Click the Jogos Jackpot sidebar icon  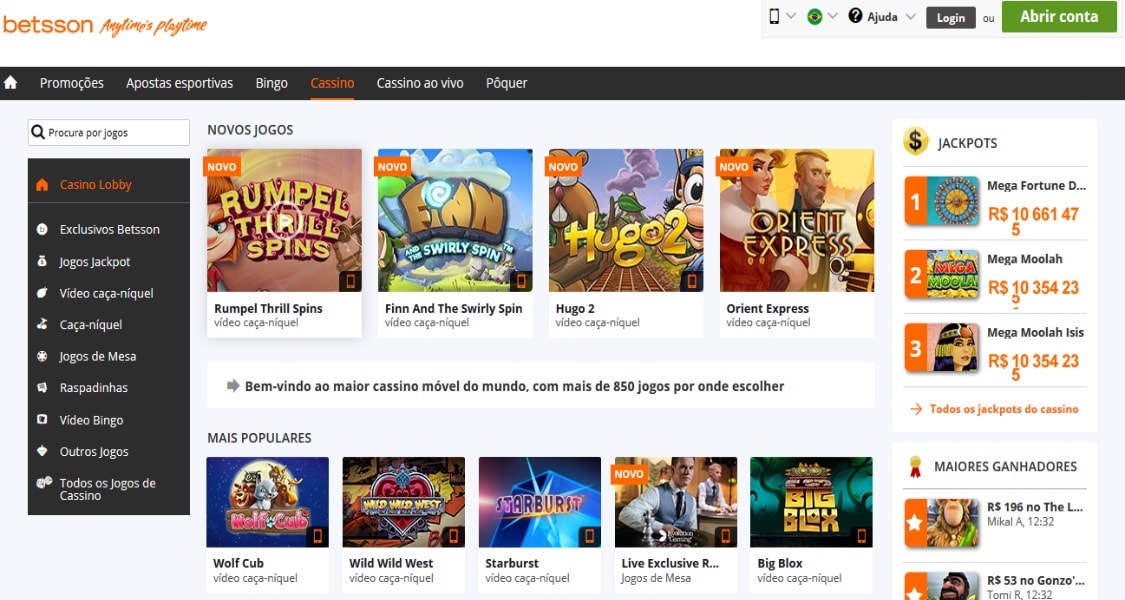(x=42, y=261)
